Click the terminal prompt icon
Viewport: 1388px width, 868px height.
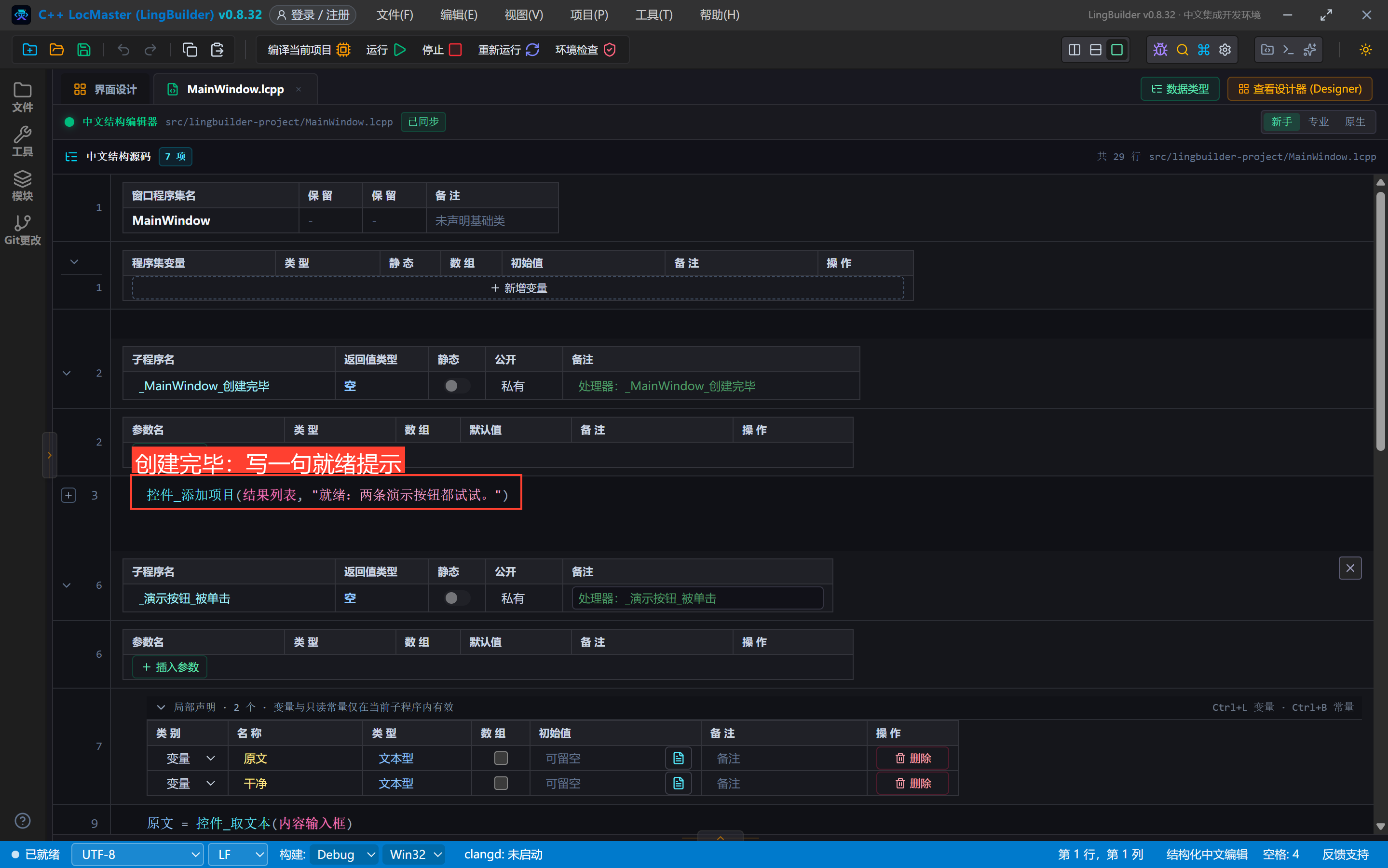(1288, 50)
